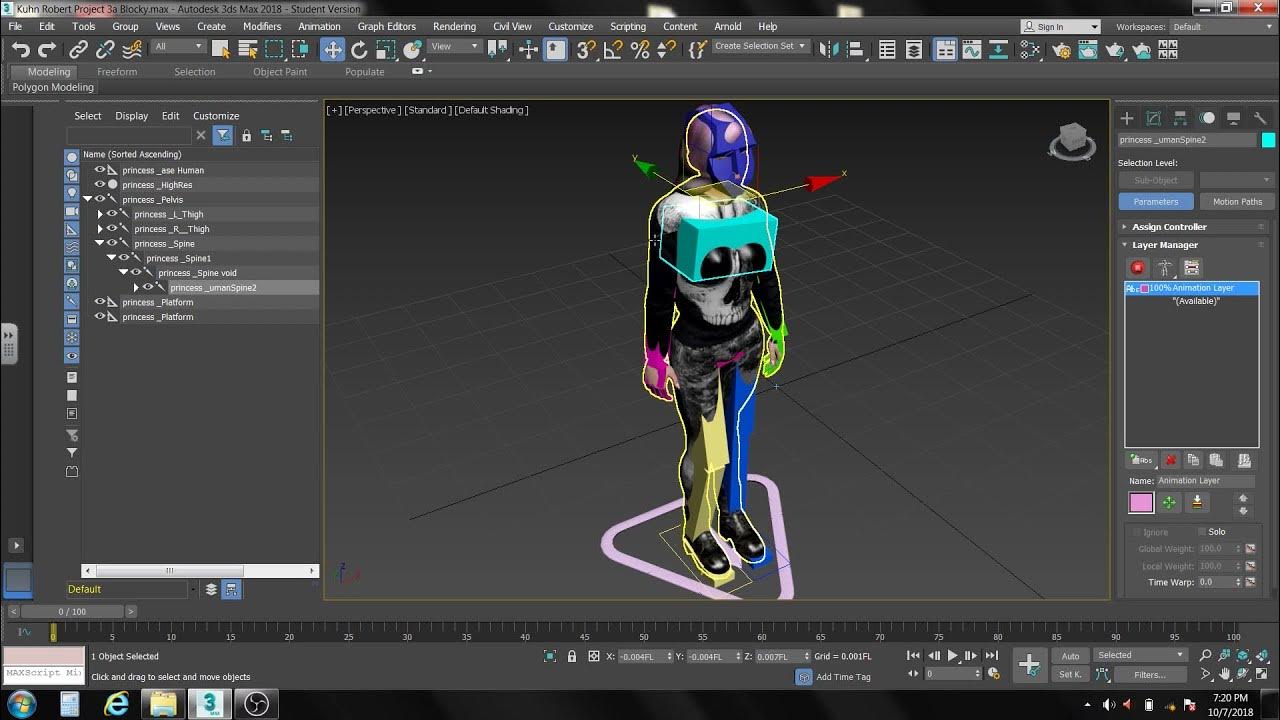Click the pink layer color swatch
This screenshot has width=1280, height=720.
pyautogui.click(x=1141, y=503)
